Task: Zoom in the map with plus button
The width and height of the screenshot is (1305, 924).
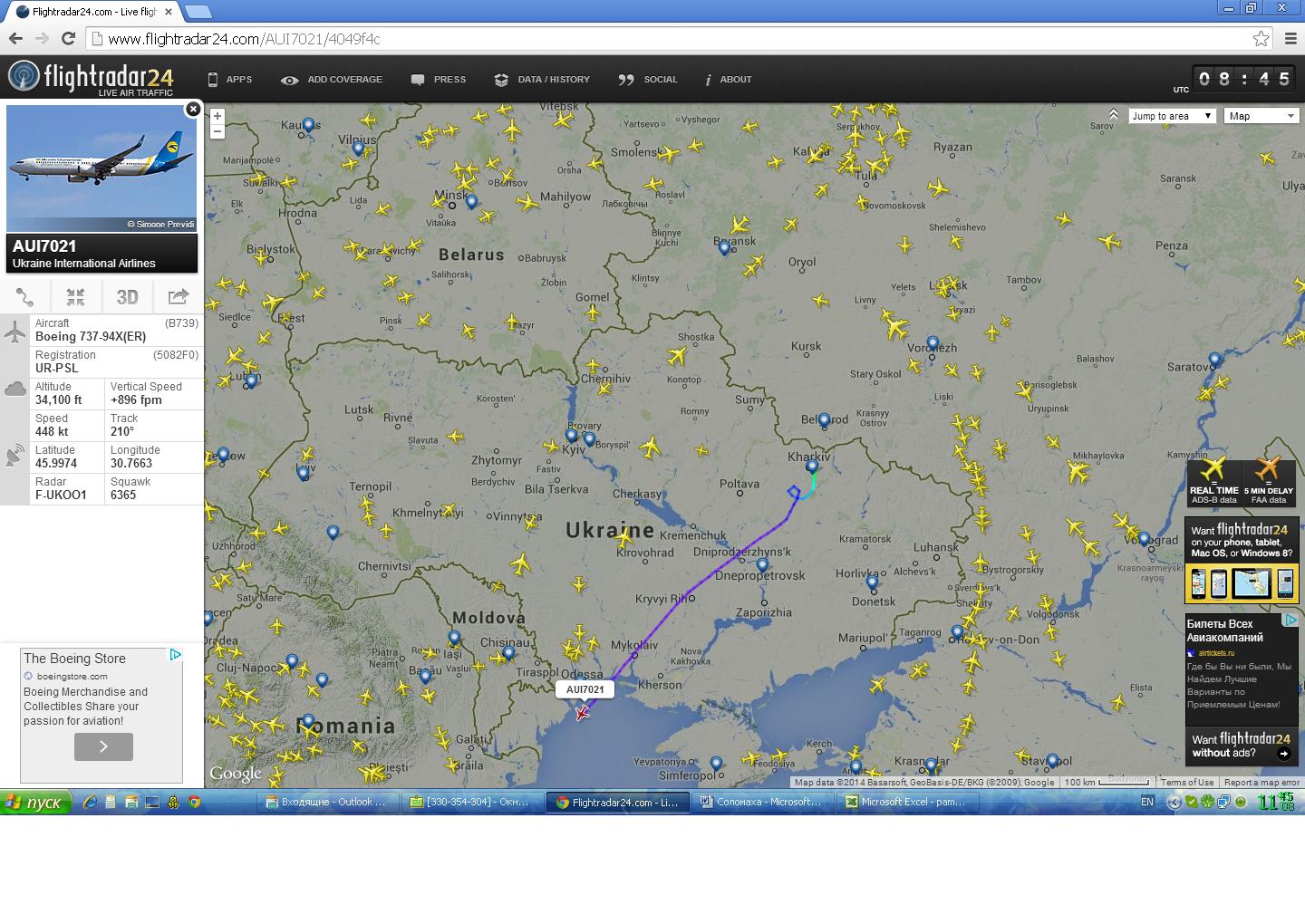Action: [217, 116]
